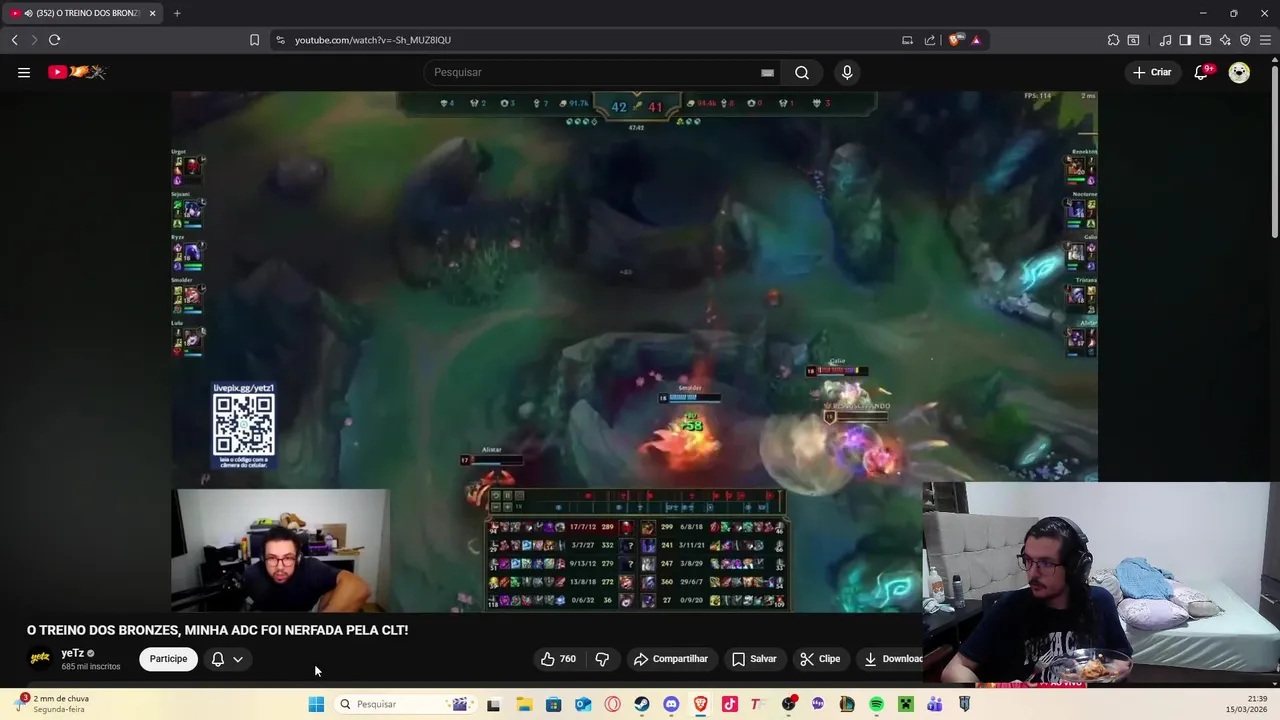Bookmark this page icon in address bar
The image size is (1280, 720).
pyautogui.click(x=254, y=40)
